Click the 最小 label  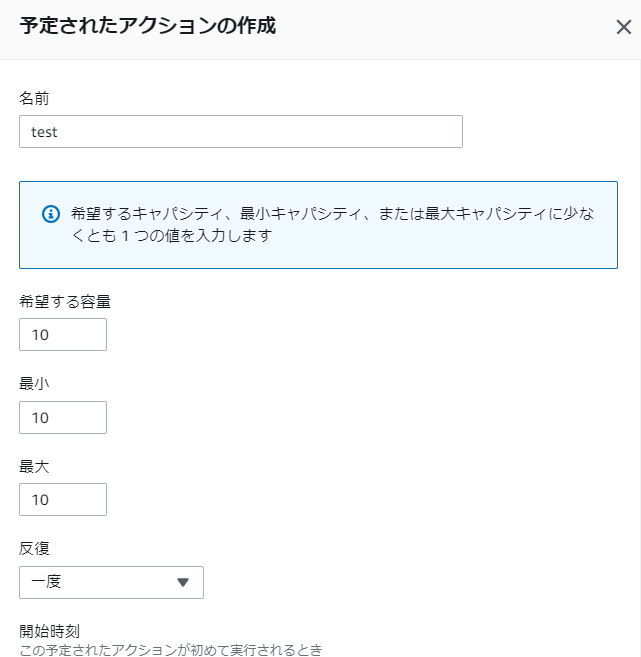pos(34,383)
